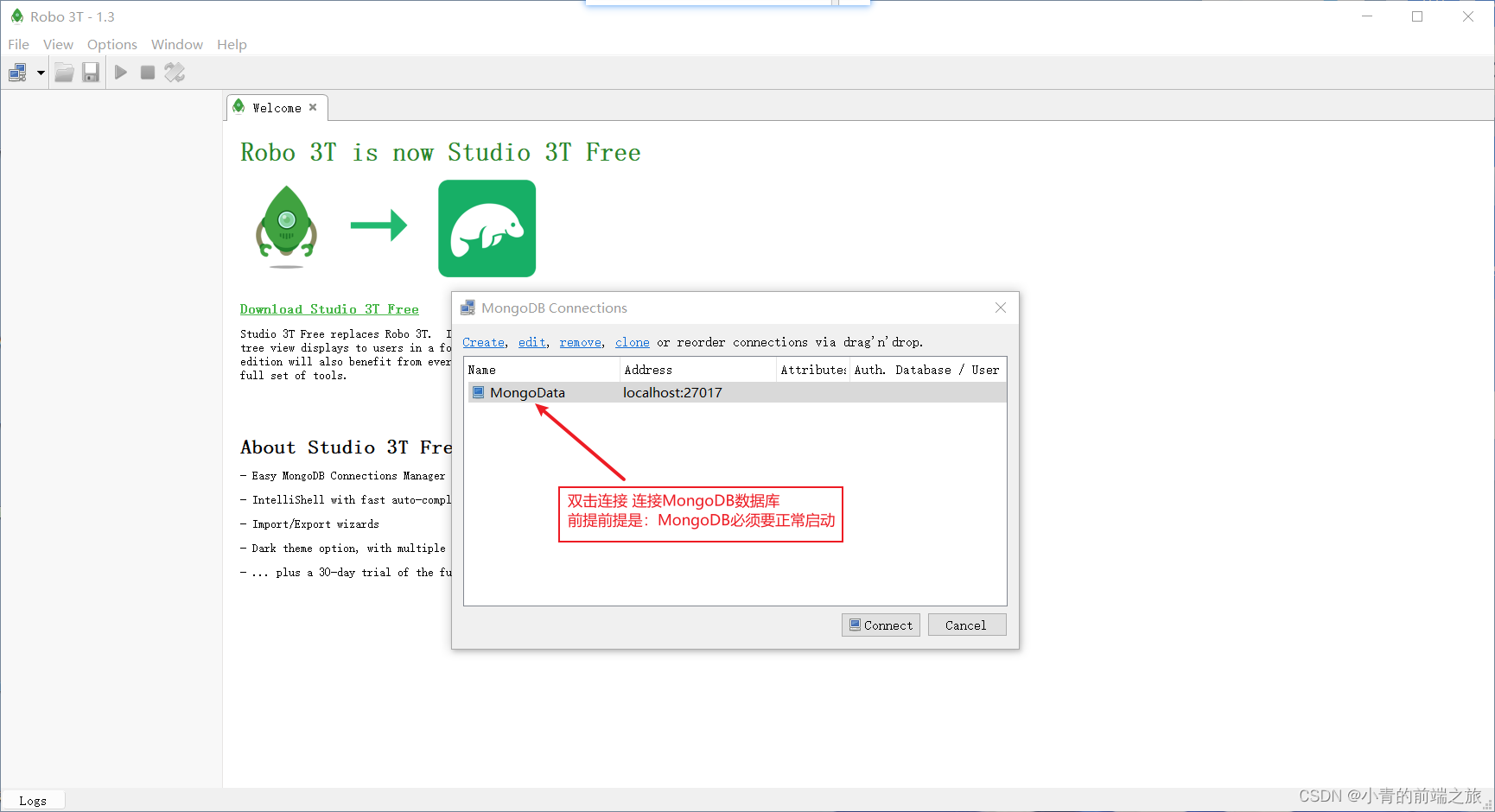Image resolution: width=1495 pixels, height=812 pixels.
Task: Click the Studio 3T green manatee logo
Action: tap(487, 228)
